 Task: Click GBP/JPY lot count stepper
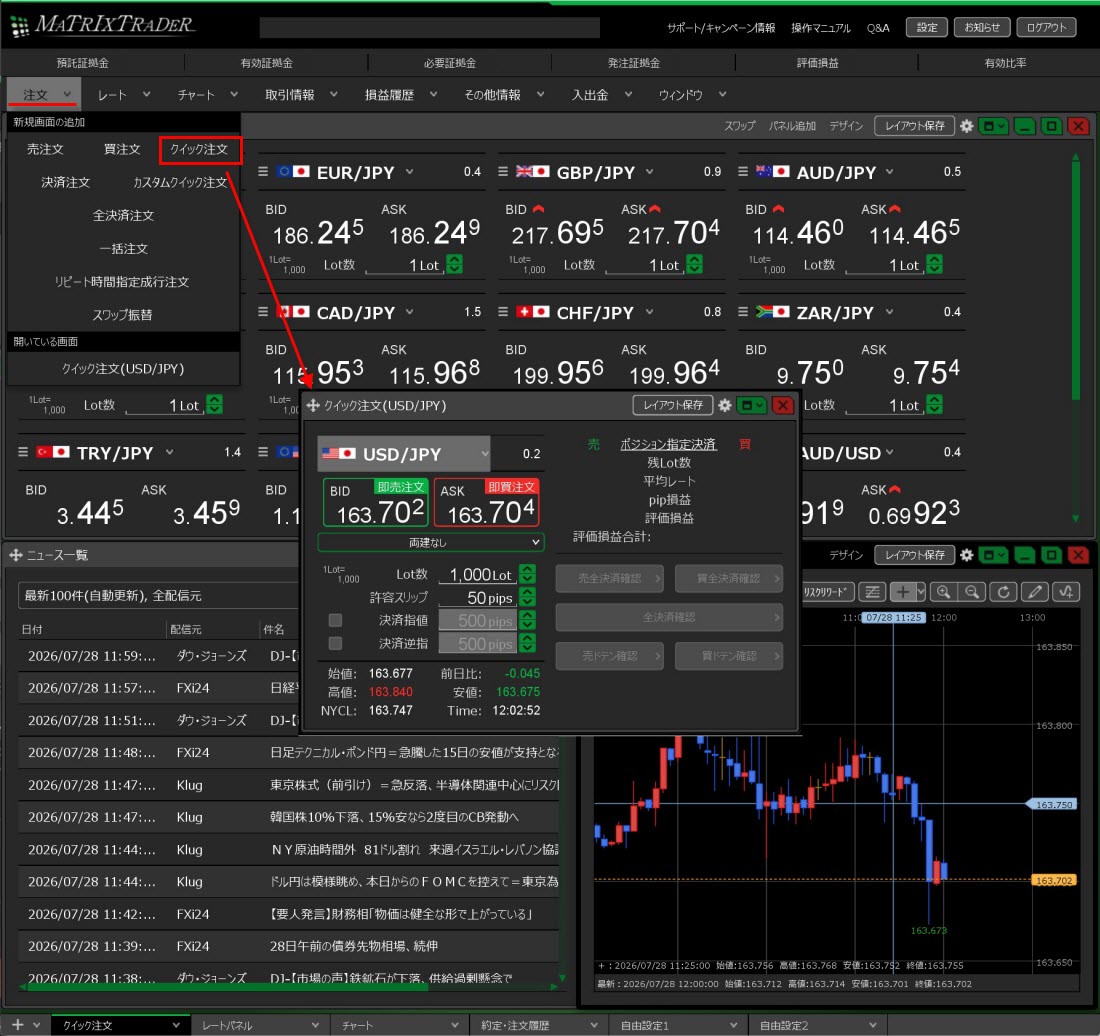(695, 264)
